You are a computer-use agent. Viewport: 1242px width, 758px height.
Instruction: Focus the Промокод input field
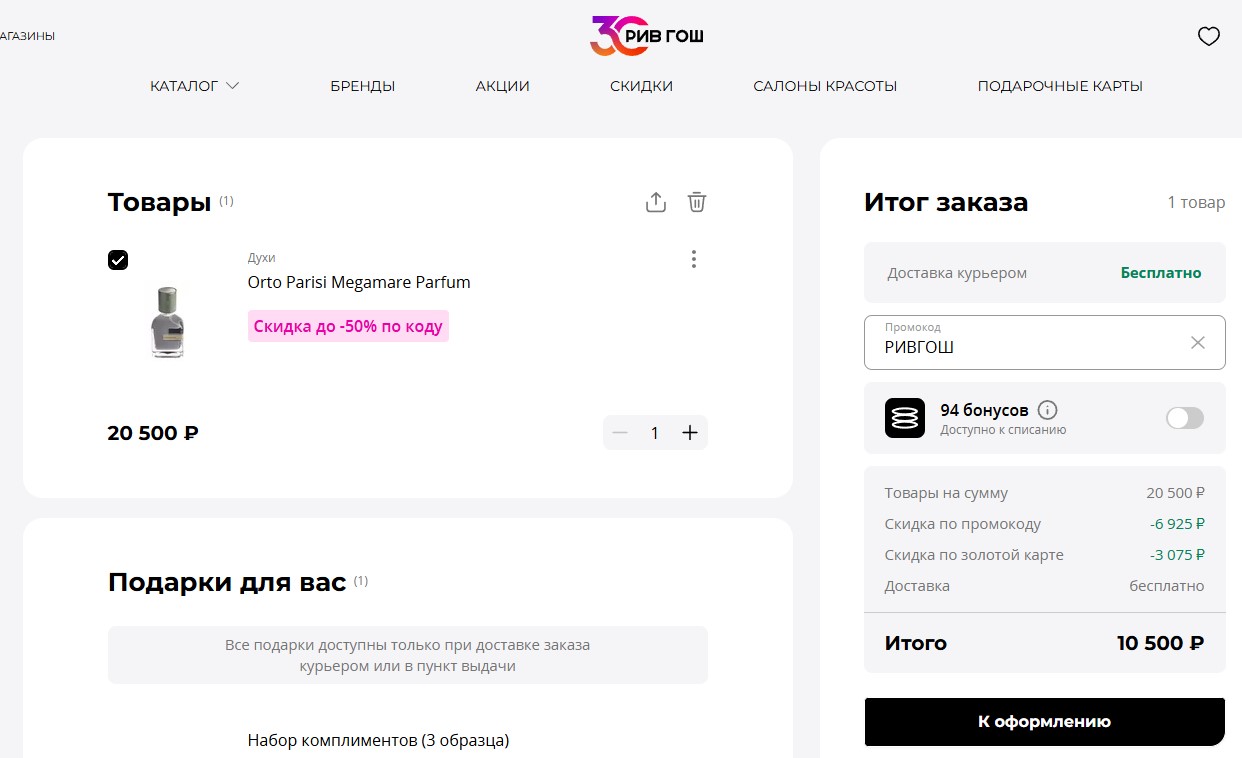[1030, 343]
